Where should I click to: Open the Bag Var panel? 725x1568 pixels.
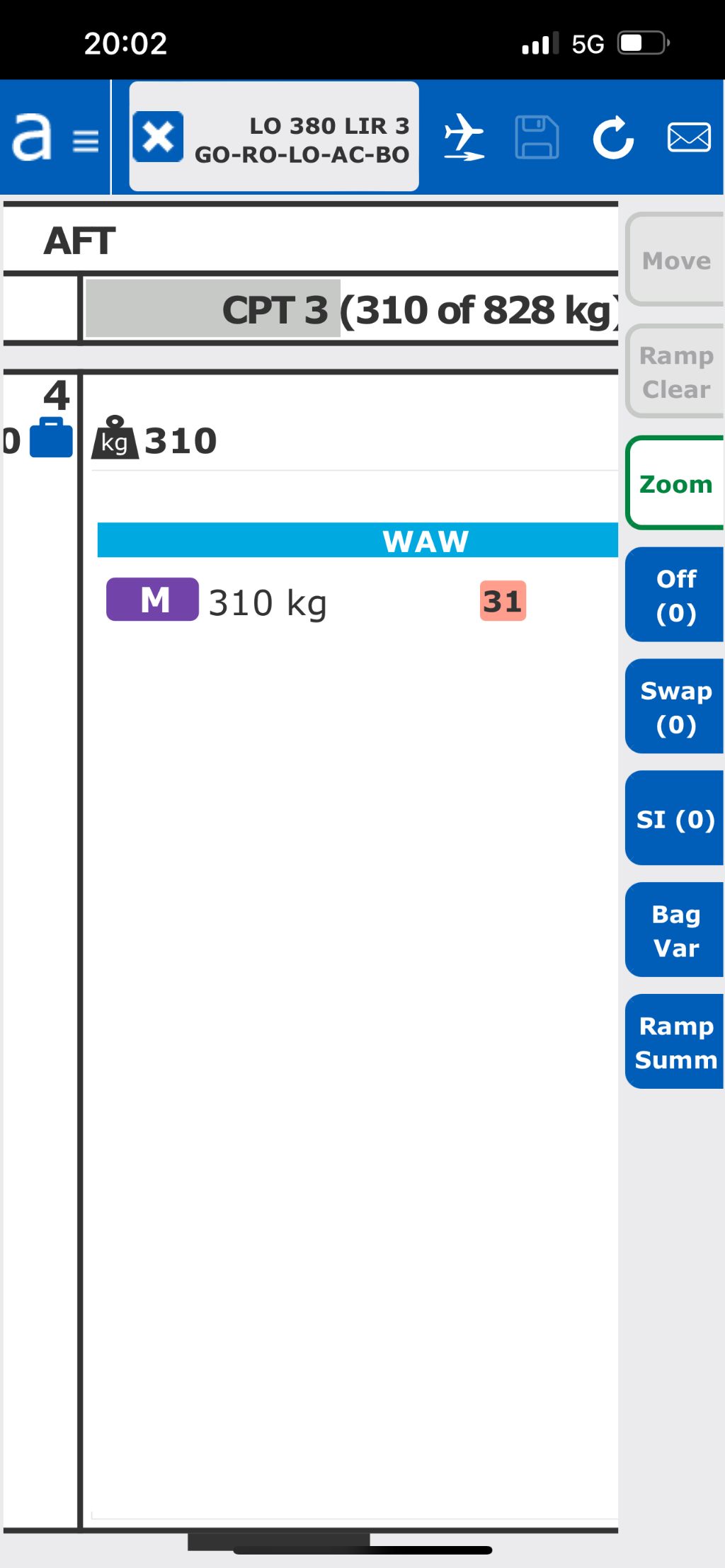pos(675,930)
